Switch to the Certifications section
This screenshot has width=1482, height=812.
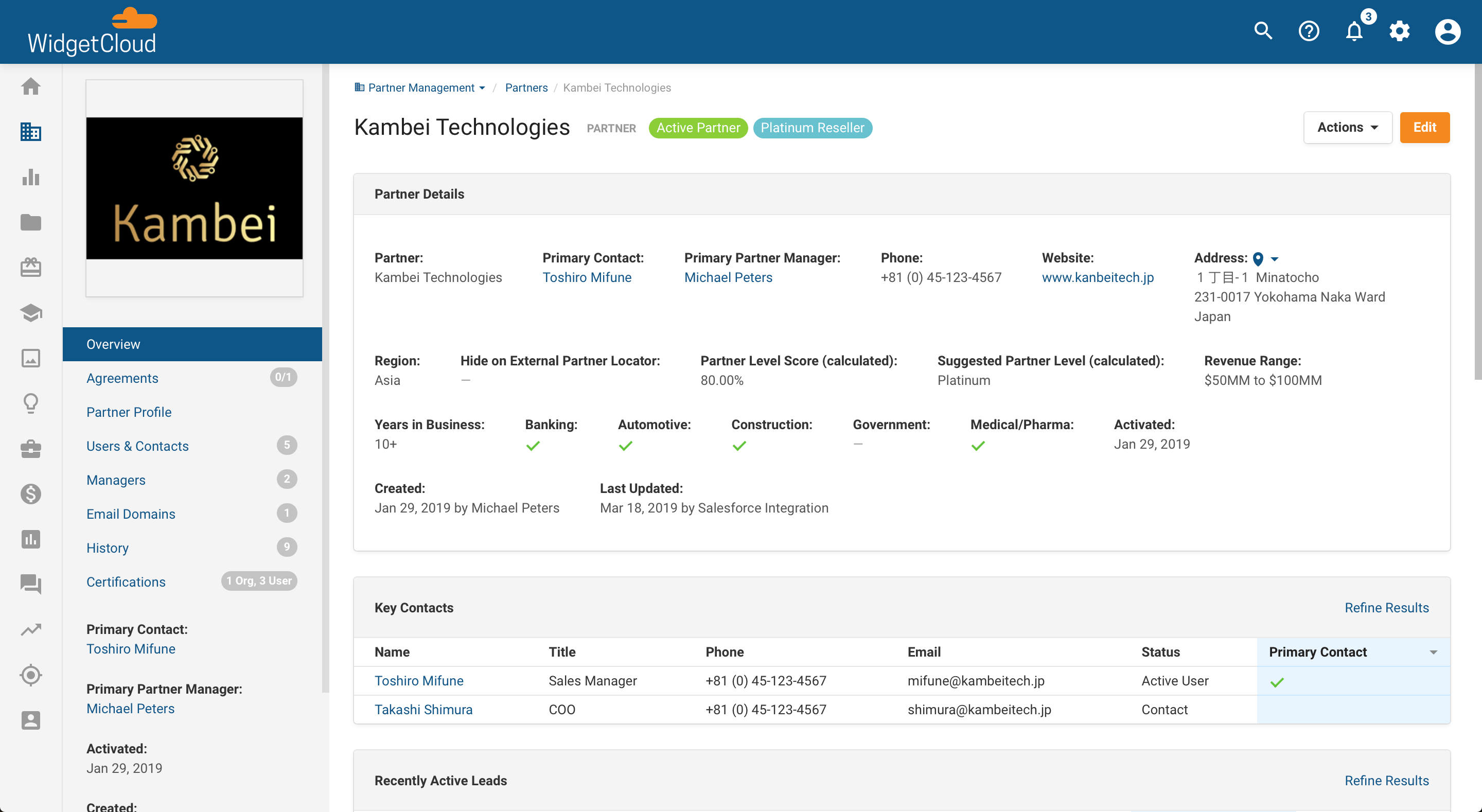(126, 582)
